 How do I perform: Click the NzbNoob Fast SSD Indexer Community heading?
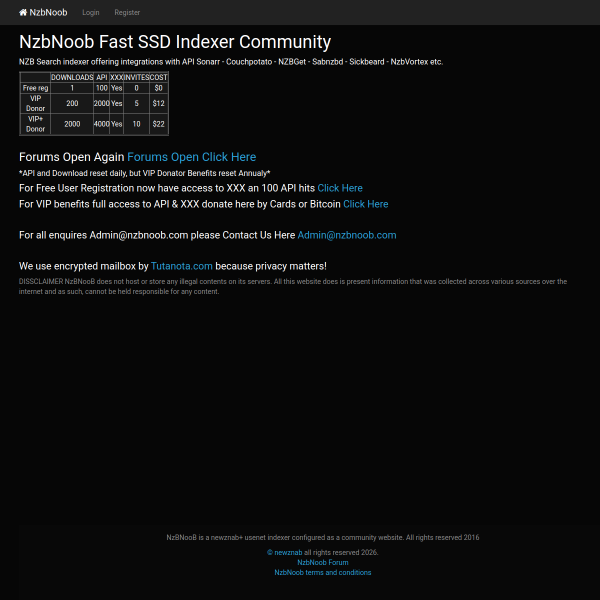click(x=175, y=42)
